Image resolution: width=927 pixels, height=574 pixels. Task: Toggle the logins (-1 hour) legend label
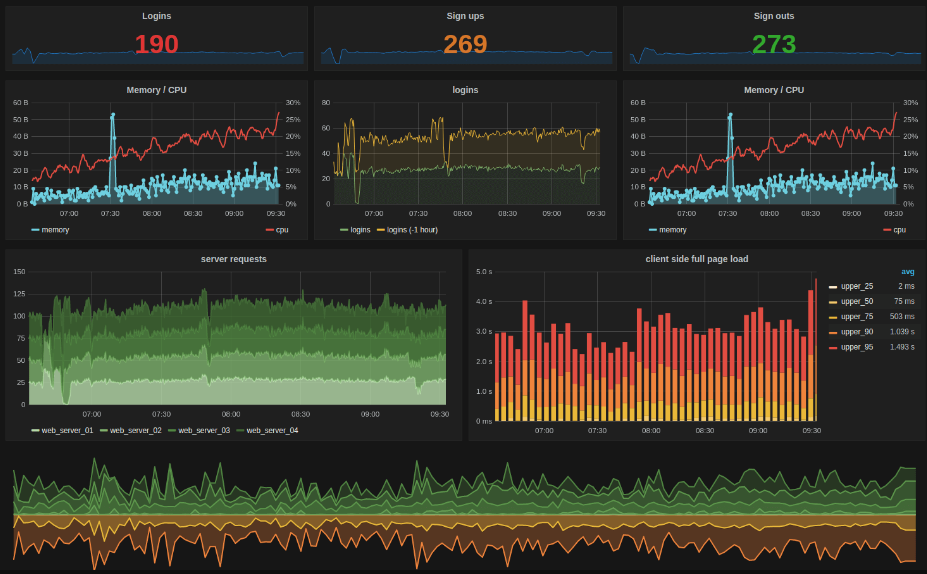pyautogui.click(x=412, y=230)
